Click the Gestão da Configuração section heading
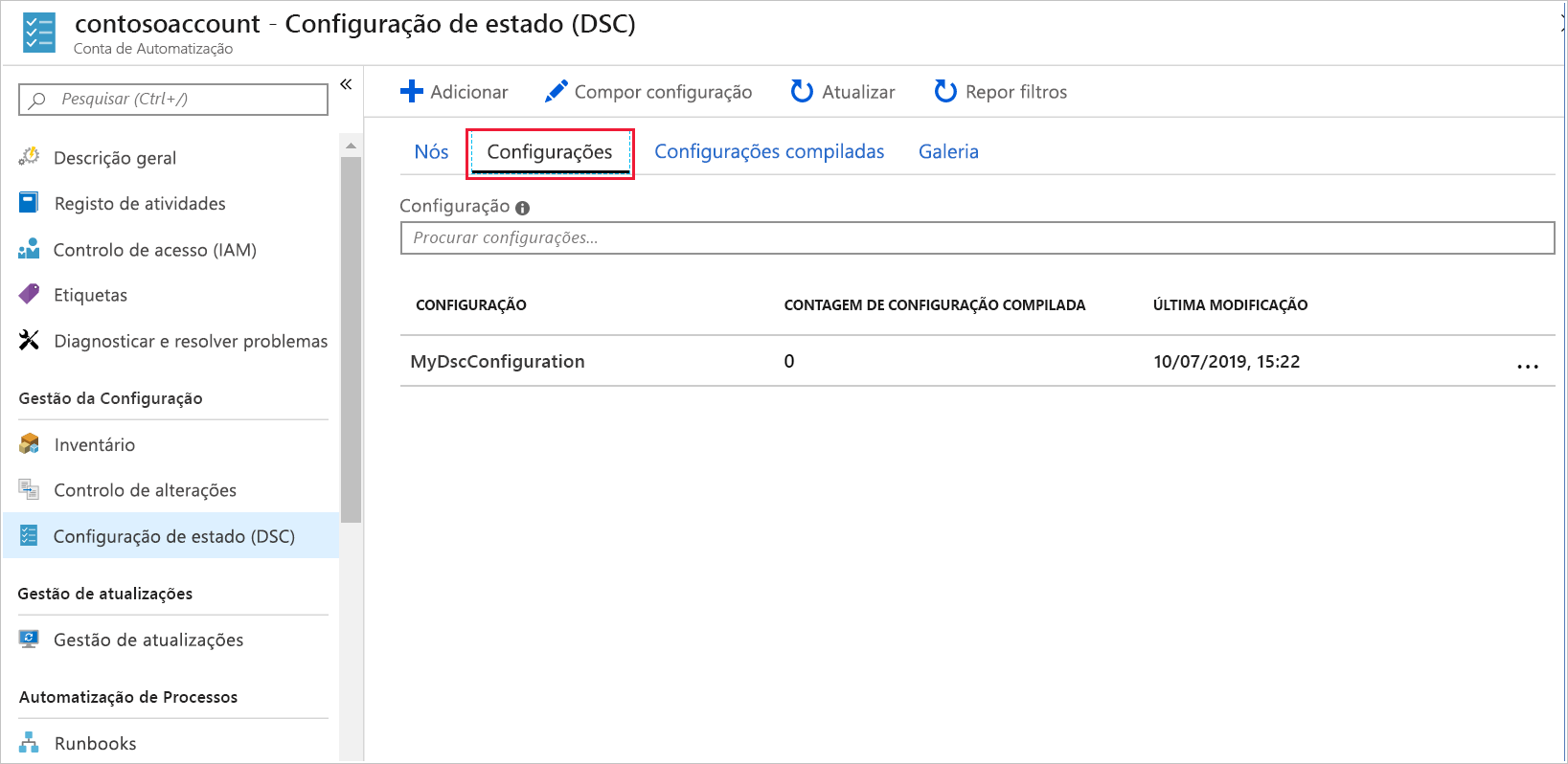This screenshot has height=764, width=1568. [x=111, y=398]
